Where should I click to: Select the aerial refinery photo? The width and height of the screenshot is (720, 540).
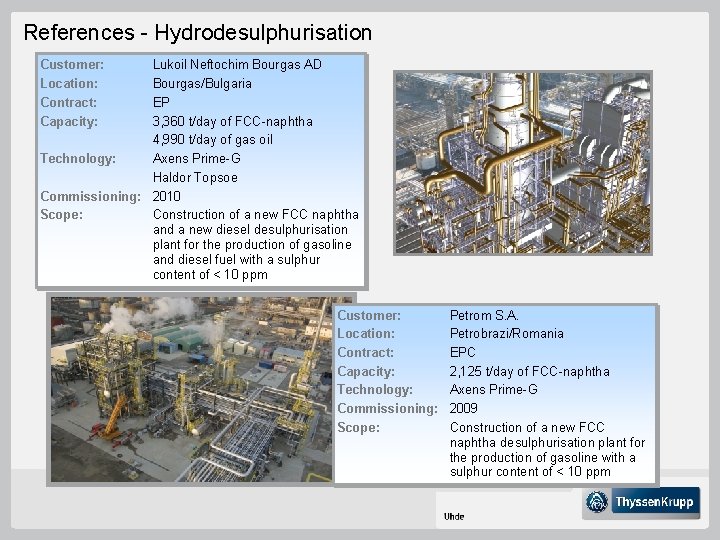click(x=191, y=389)
